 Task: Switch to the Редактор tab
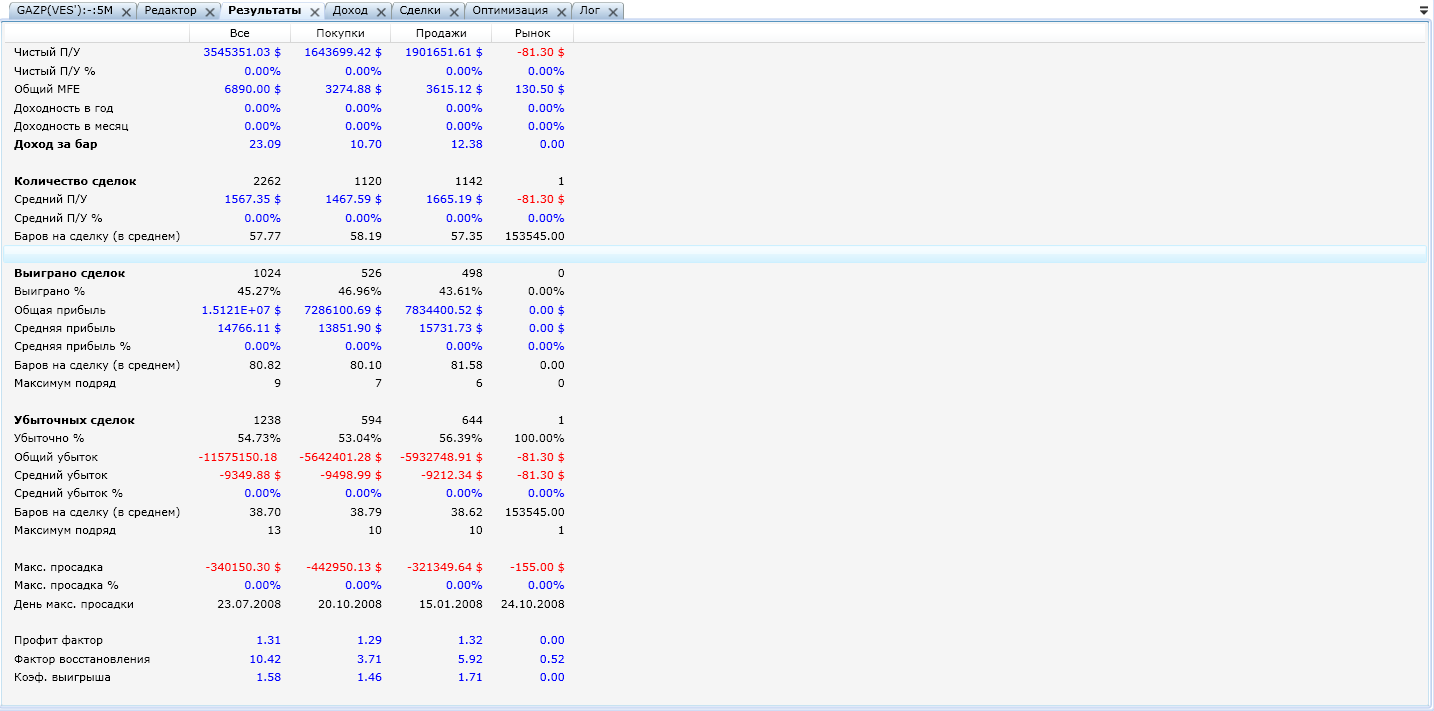point(169,11)
